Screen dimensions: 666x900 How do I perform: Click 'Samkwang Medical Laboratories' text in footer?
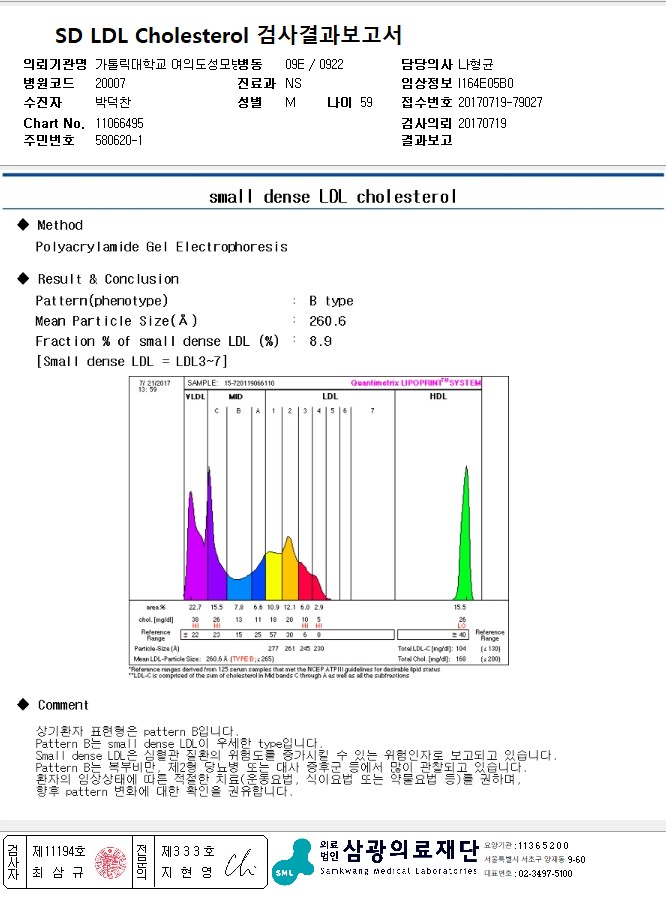click(x=398, y=871)
